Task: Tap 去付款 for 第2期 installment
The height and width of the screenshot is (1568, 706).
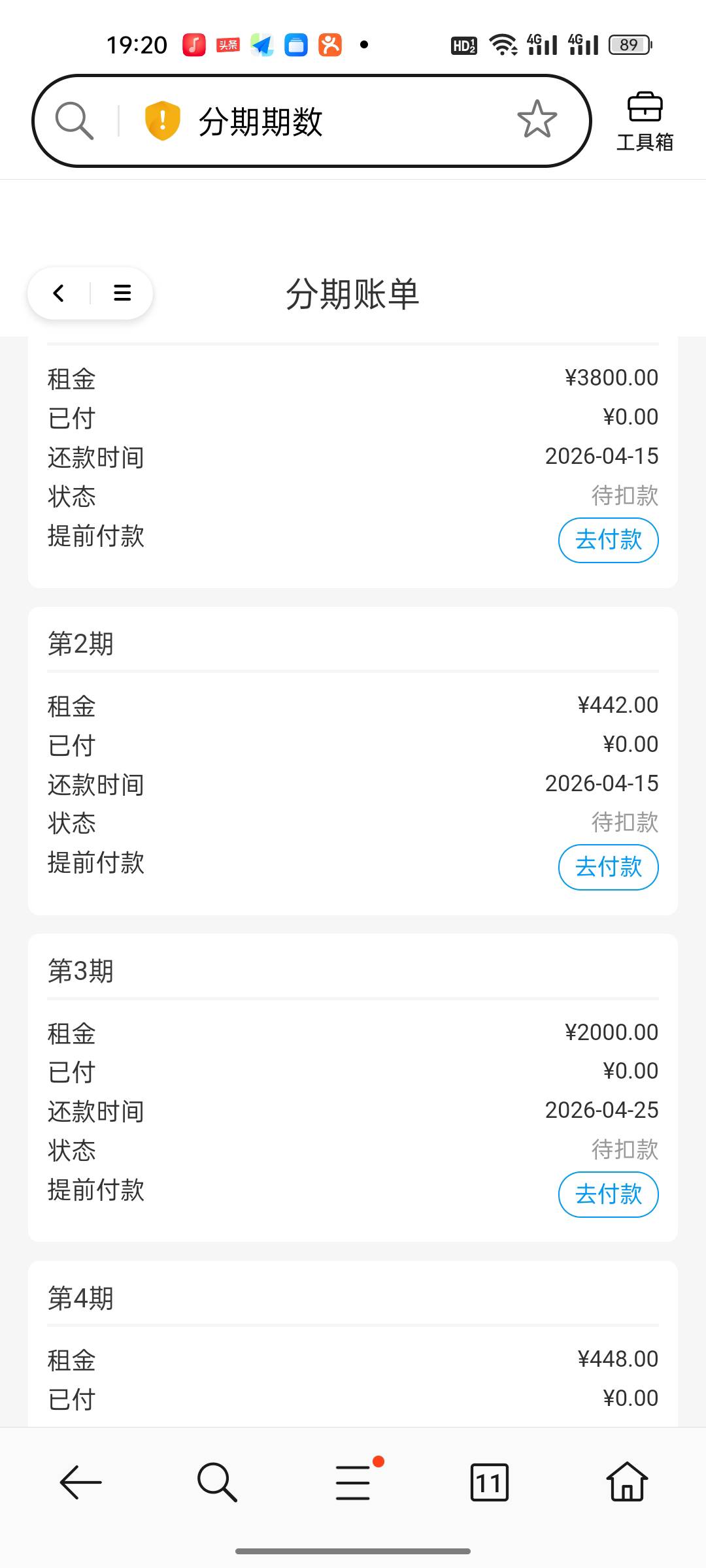Action: click(x=608, y=868)
